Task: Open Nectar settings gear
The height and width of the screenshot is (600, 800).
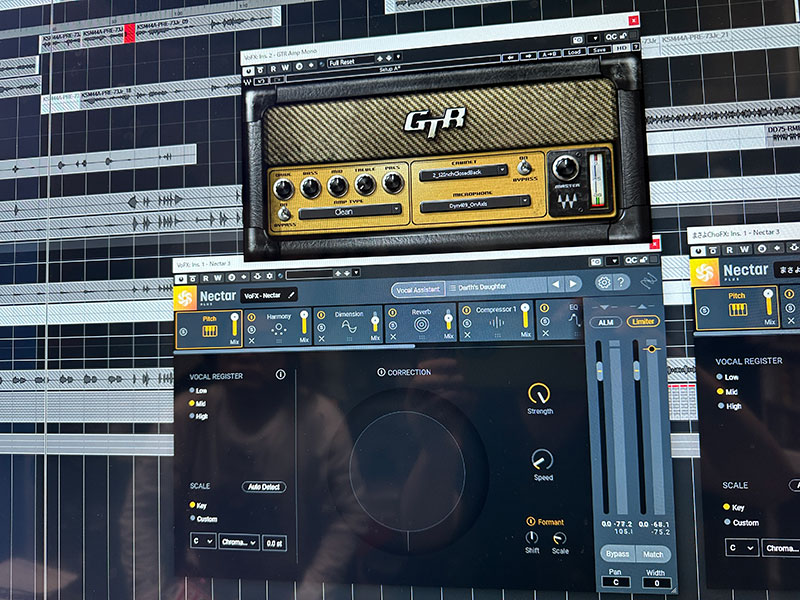Action: pos(604,282)
